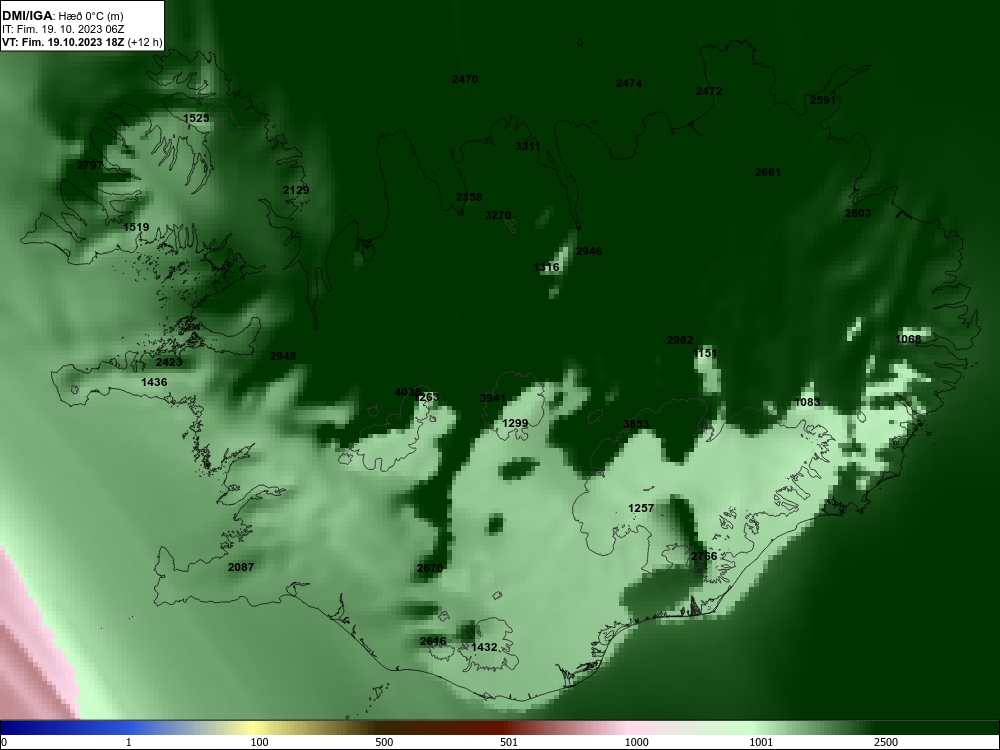
Task: Click the map value 1316
Action: click(x=547, y=267)
